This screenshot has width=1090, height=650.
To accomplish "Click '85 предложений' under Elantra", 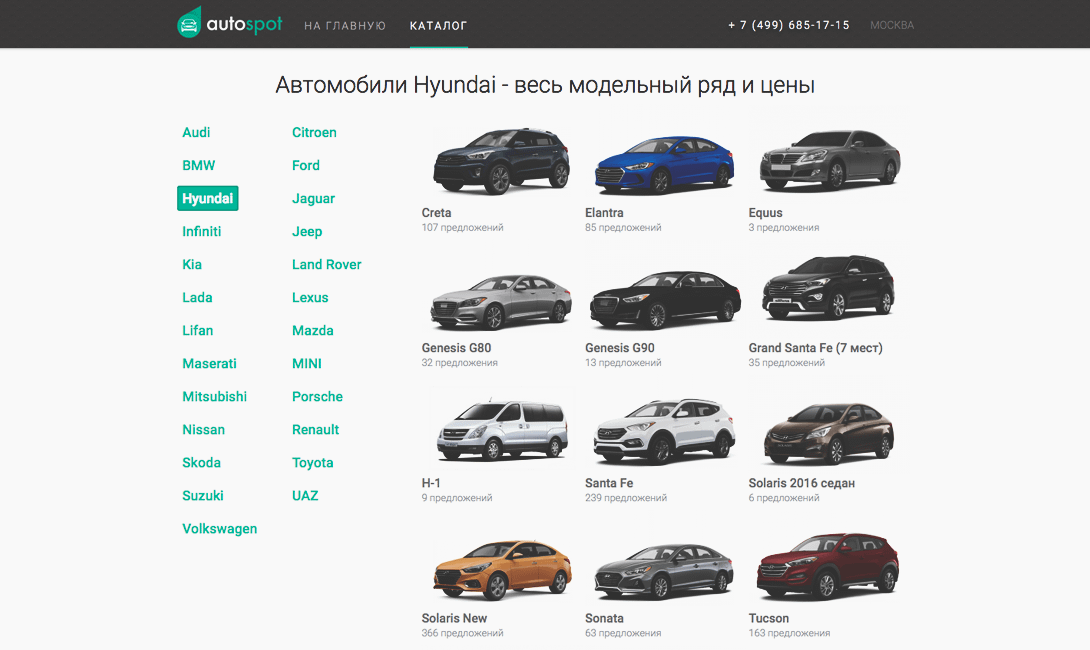I will [623, 227].
